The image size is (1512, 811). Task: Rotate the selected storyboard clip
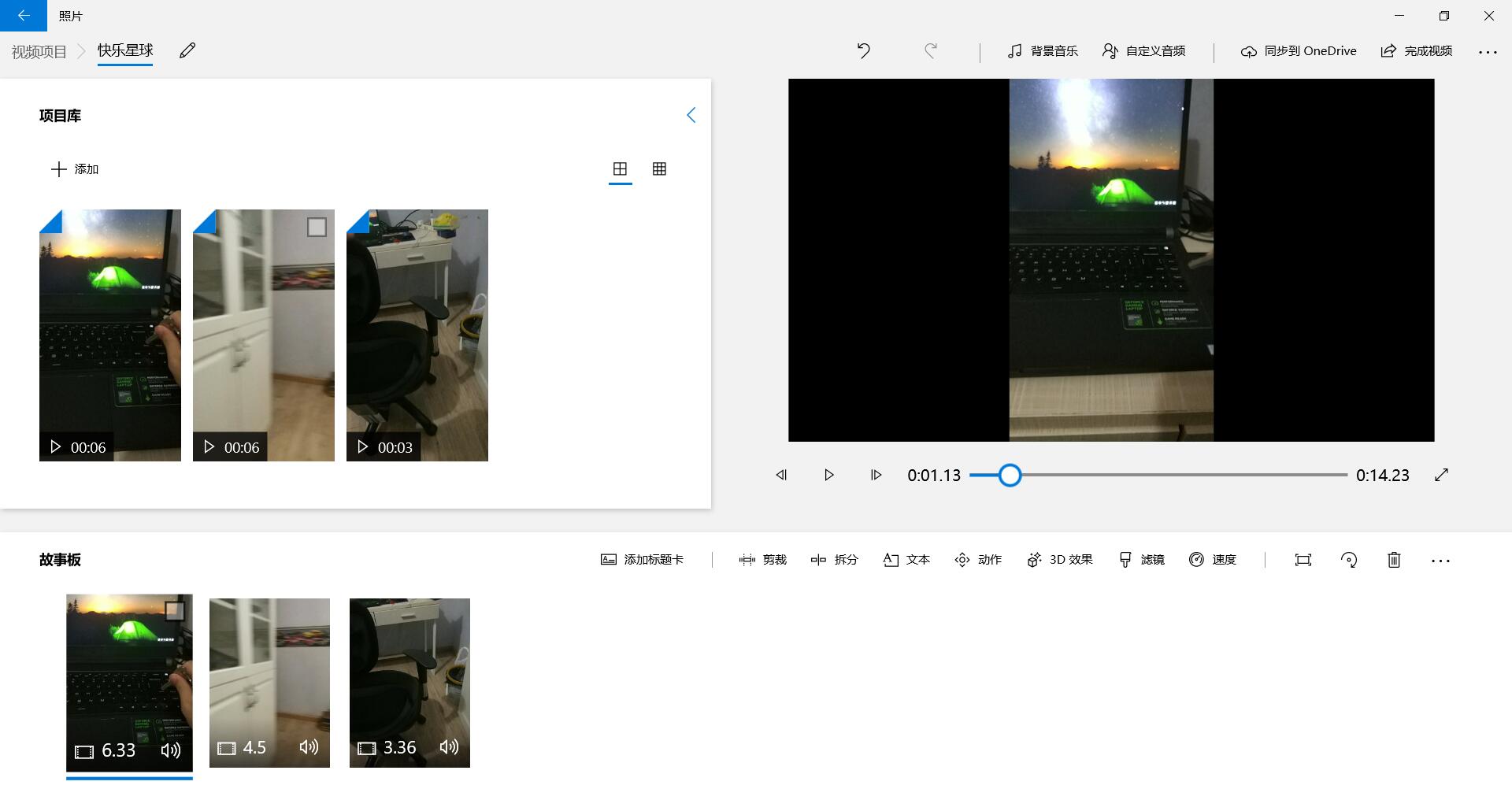1349,560
